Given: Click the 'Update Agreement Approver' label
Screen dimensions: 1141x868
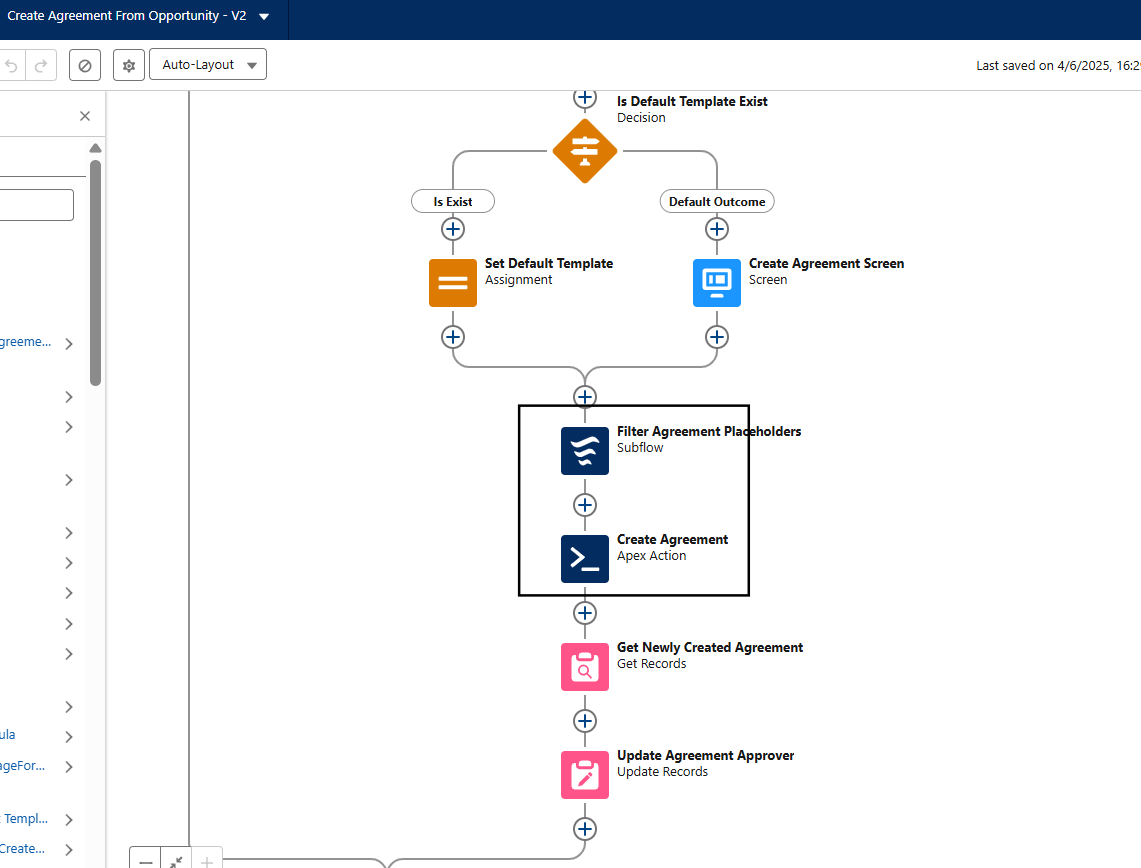Looking at the screenshot, I should tap(705, 755).
